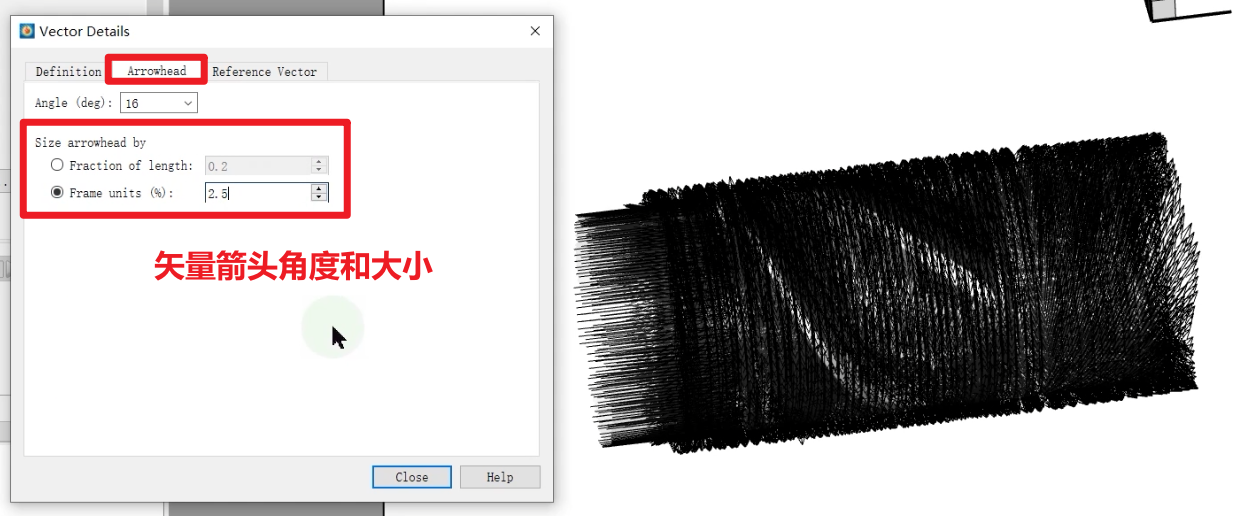Open the Reference Vector tab
The width and height of the screenshot is (1233, 516).
click(265, 71)
